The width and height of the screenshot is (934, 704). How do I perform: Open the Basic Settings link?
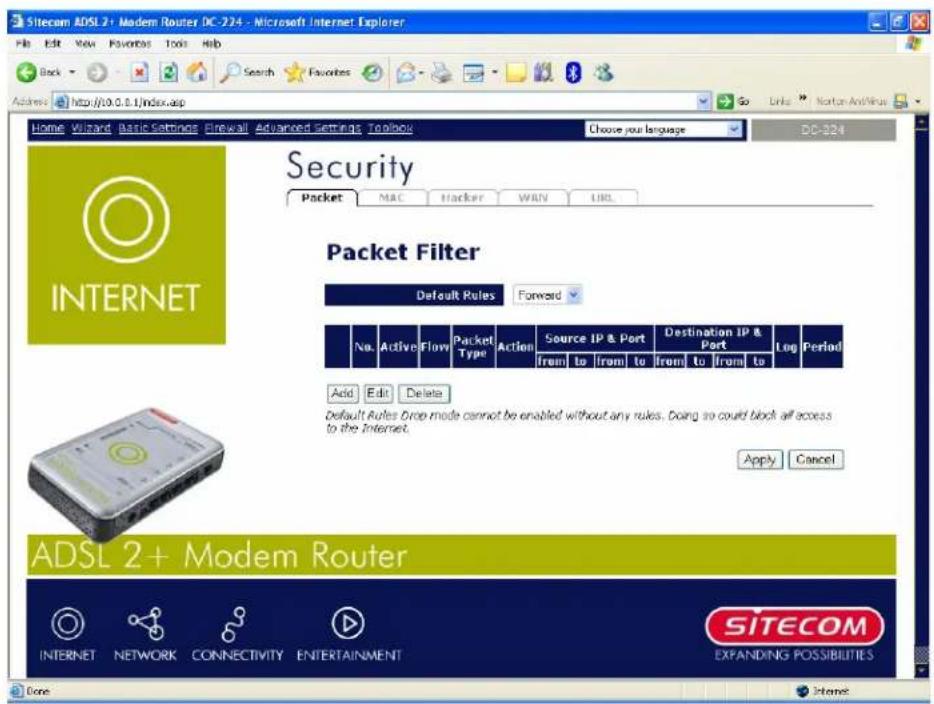click(x=158, y=128)
